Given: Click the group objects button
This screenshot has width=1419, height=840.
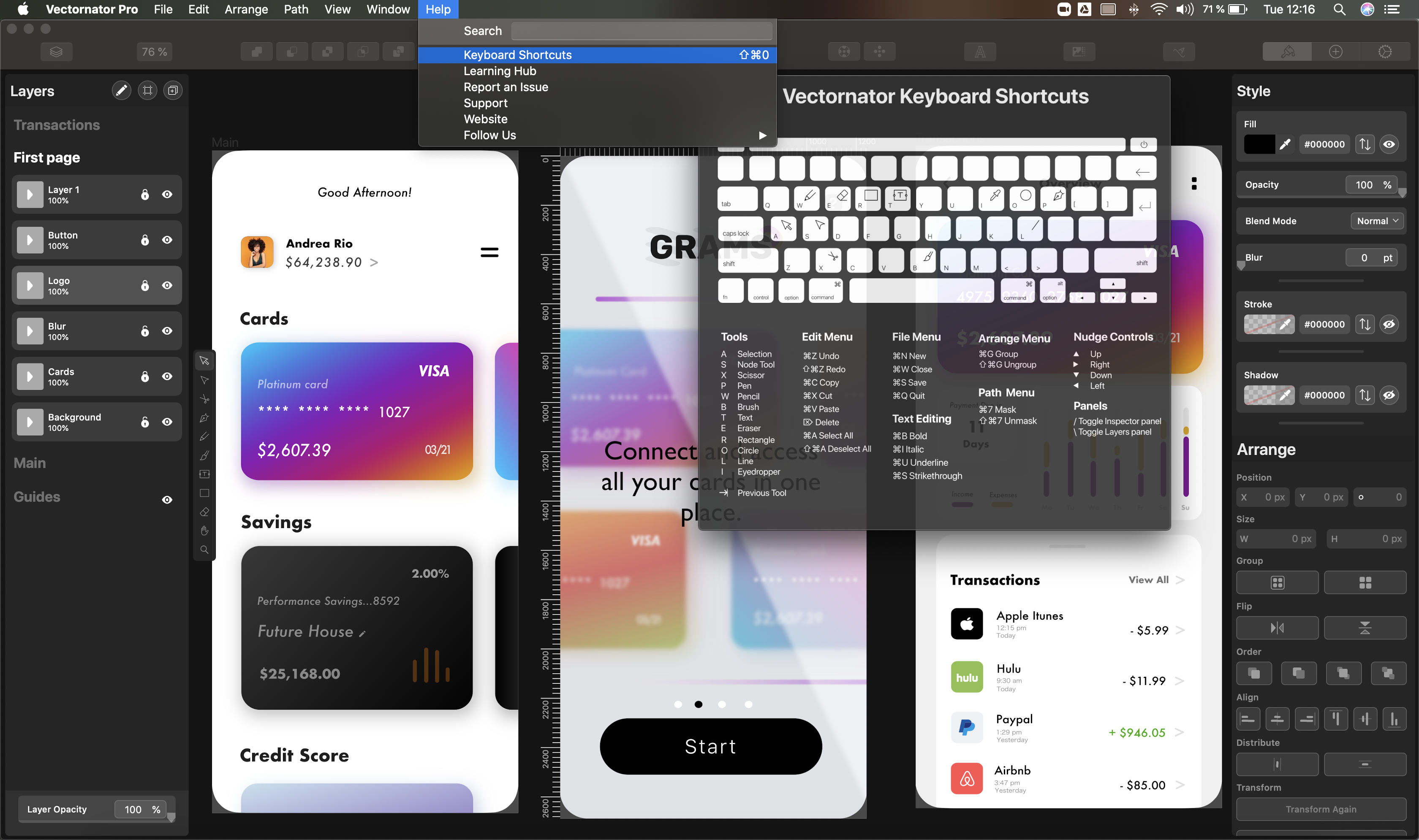Looking at the screenshot, I should (1277, 582).
